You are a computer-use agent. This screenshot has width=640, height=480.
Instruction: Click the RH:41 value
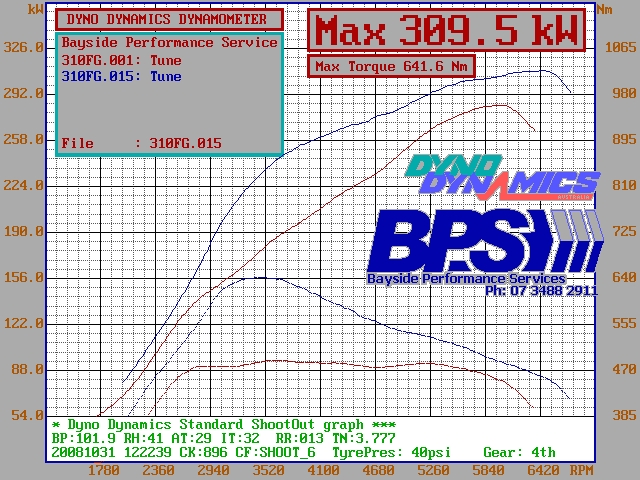click(143, 438)
